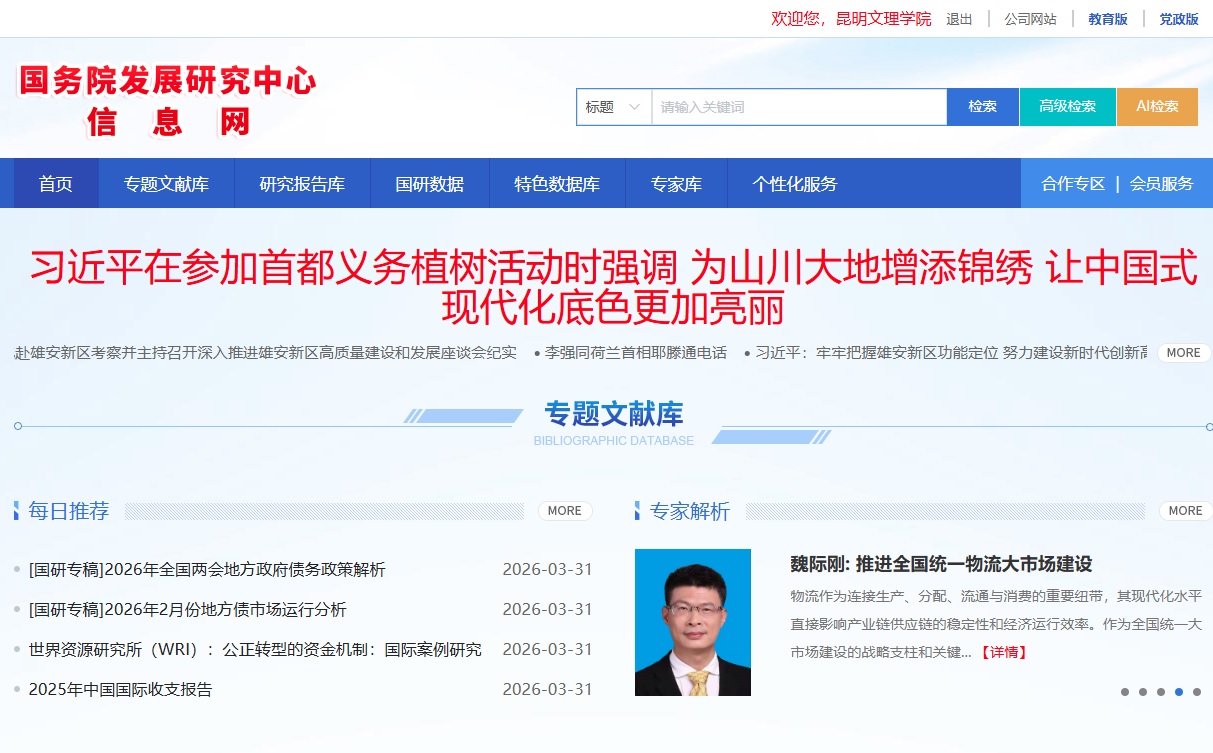
Task: Open the 标题 search field selector
Action: [x=612, y=106]
